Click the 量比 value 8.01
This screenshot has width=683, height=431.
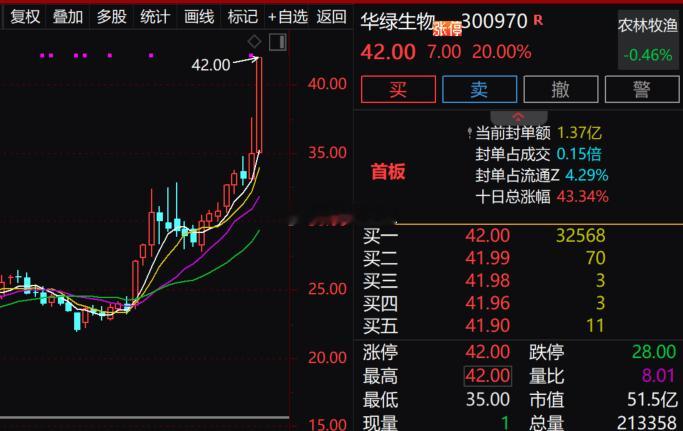[x=658, y=375]
